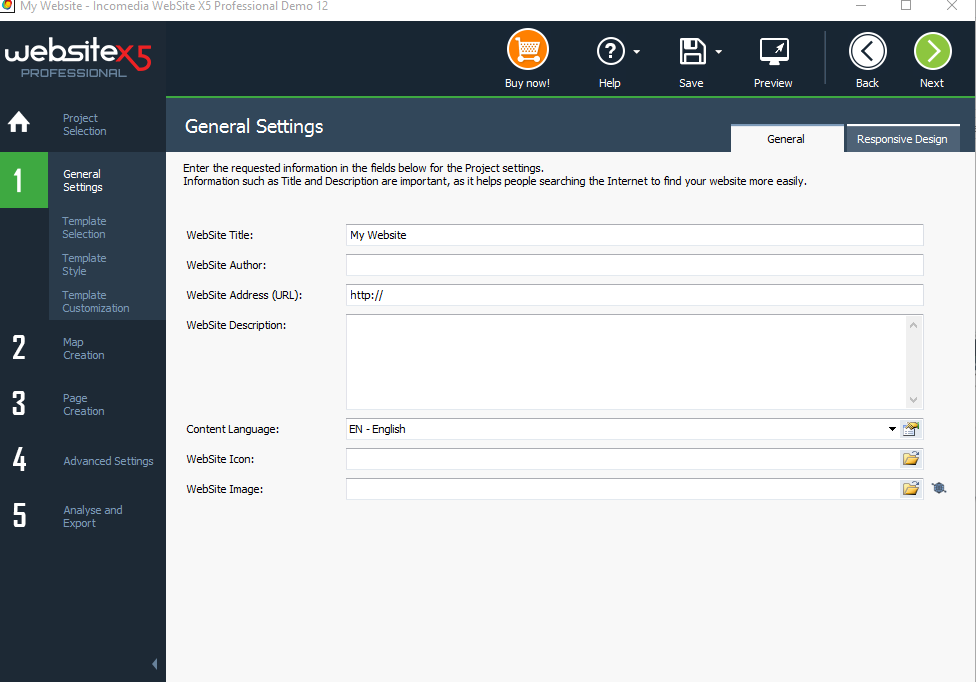This screenshot has width=976, height=682.
Task: Click the Back label
Action: coord(867,83)
